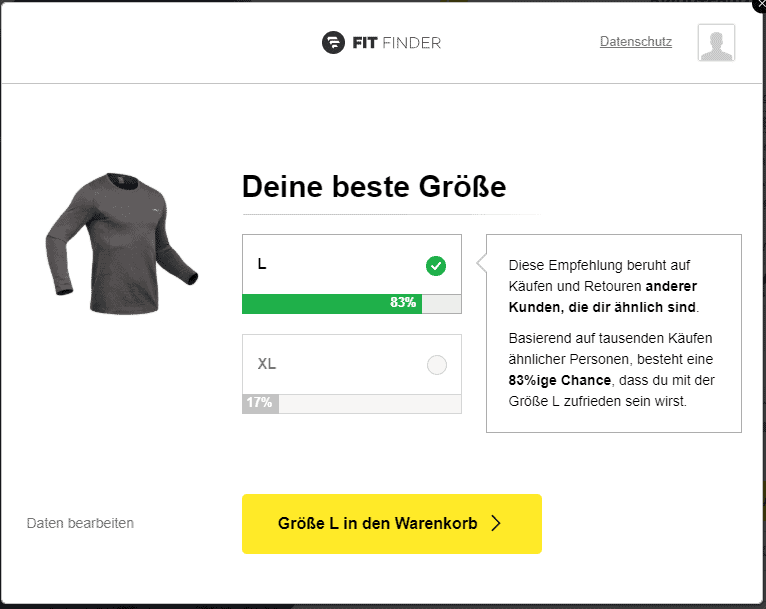Click the Daten bearbeiten link
The image size is (766, 609).
coord(80,523)
